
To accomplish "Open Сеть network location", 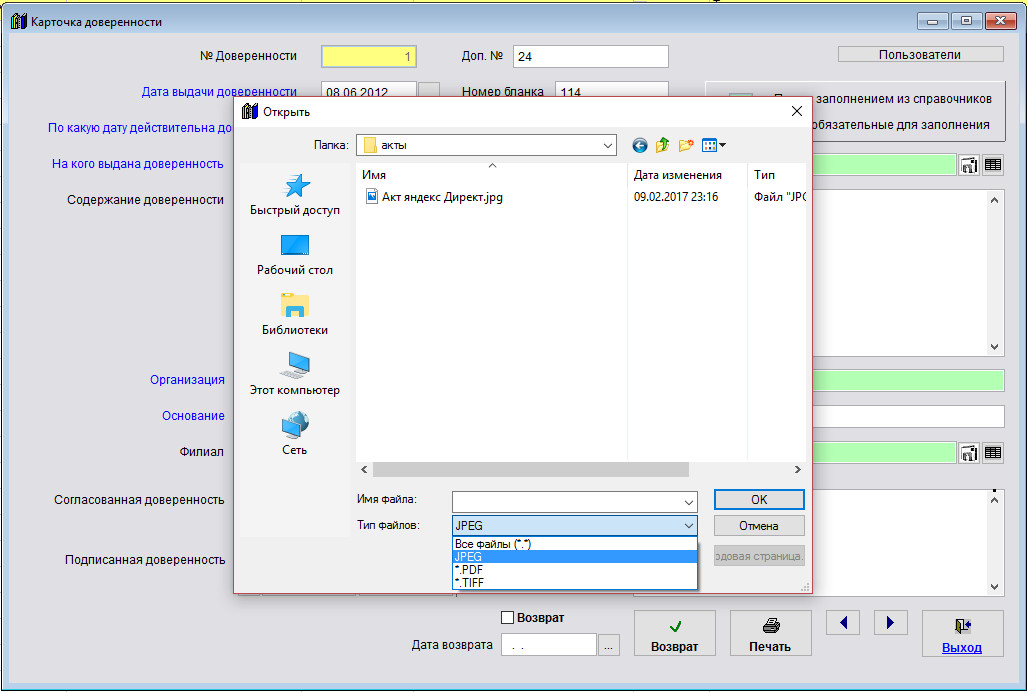I will (295, 435).
